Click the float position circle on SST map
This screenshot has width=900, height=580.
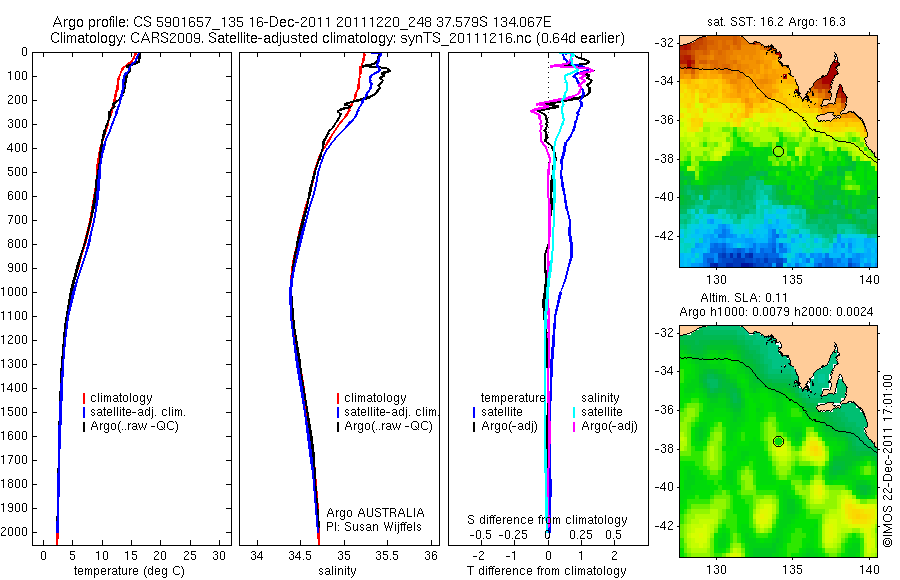[778, 152]
